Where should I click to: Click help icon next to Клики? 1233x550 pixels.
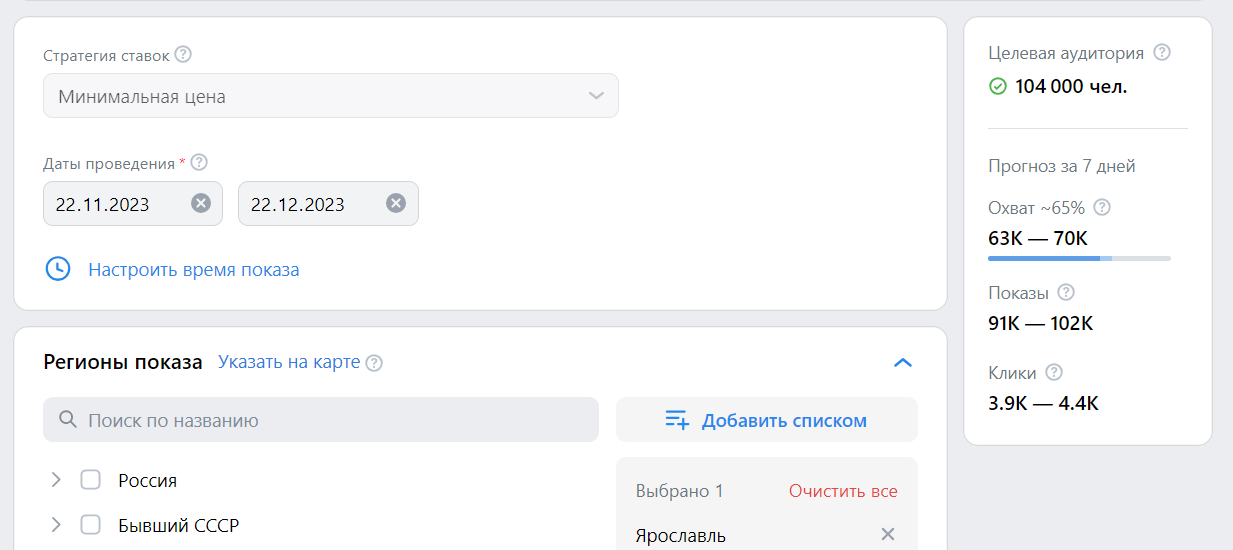[1053, 373]
